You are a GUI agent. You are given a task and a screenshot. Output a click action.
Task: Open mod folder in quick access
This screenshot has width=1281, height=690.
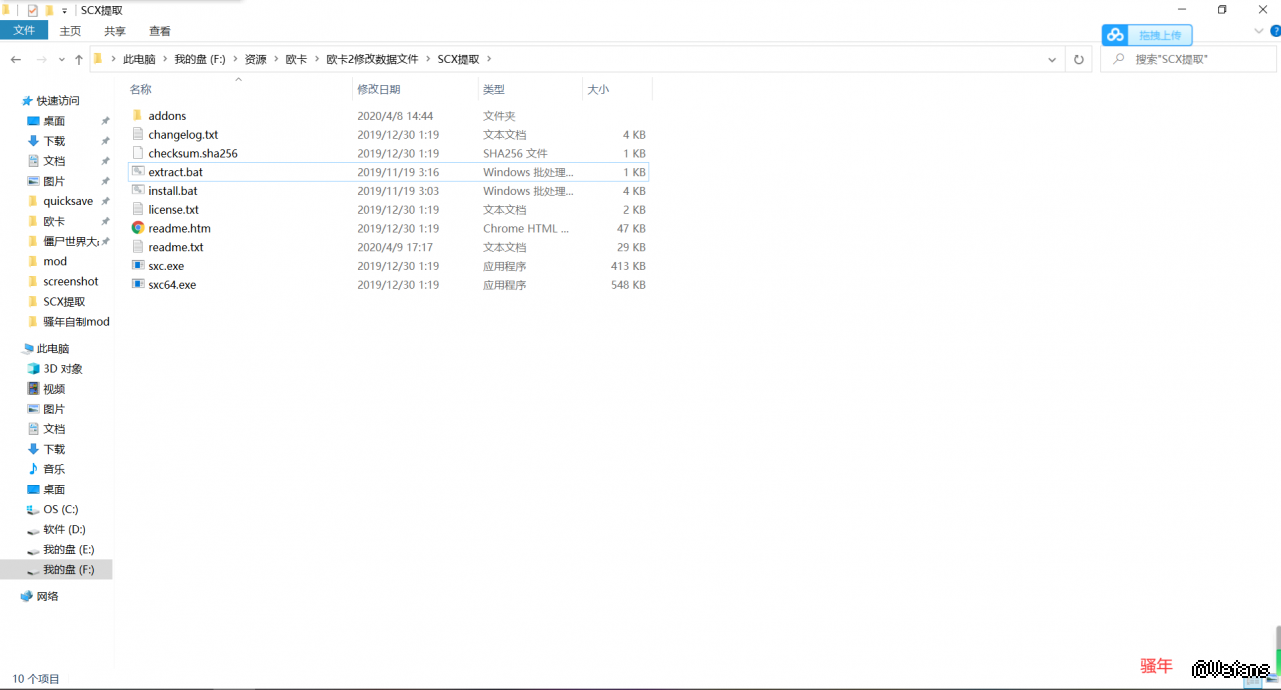(55, 261)
